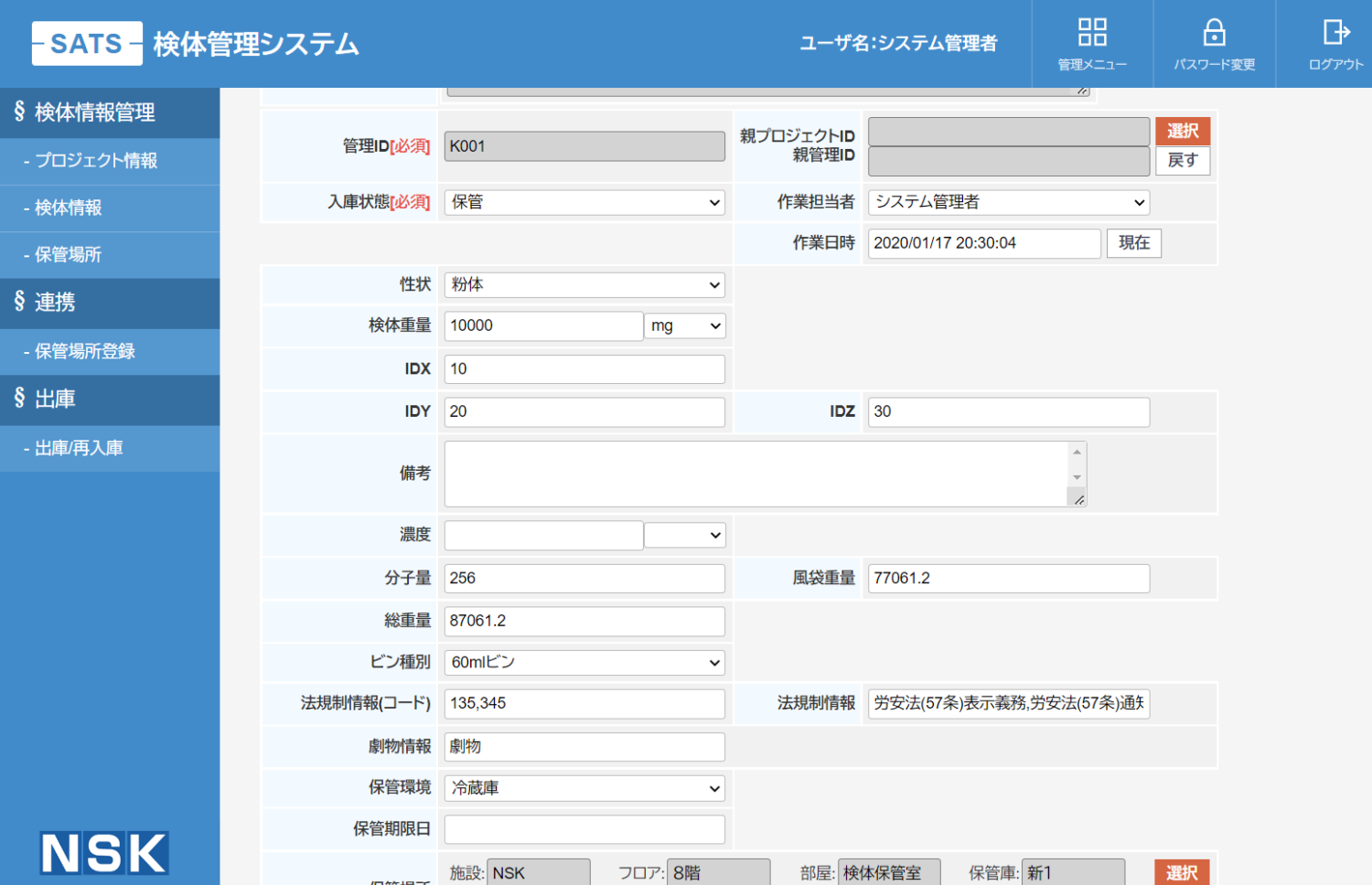Click the 管理ID field K001
This screenshot has width=1372, height=885.
(x=584, y=146)
